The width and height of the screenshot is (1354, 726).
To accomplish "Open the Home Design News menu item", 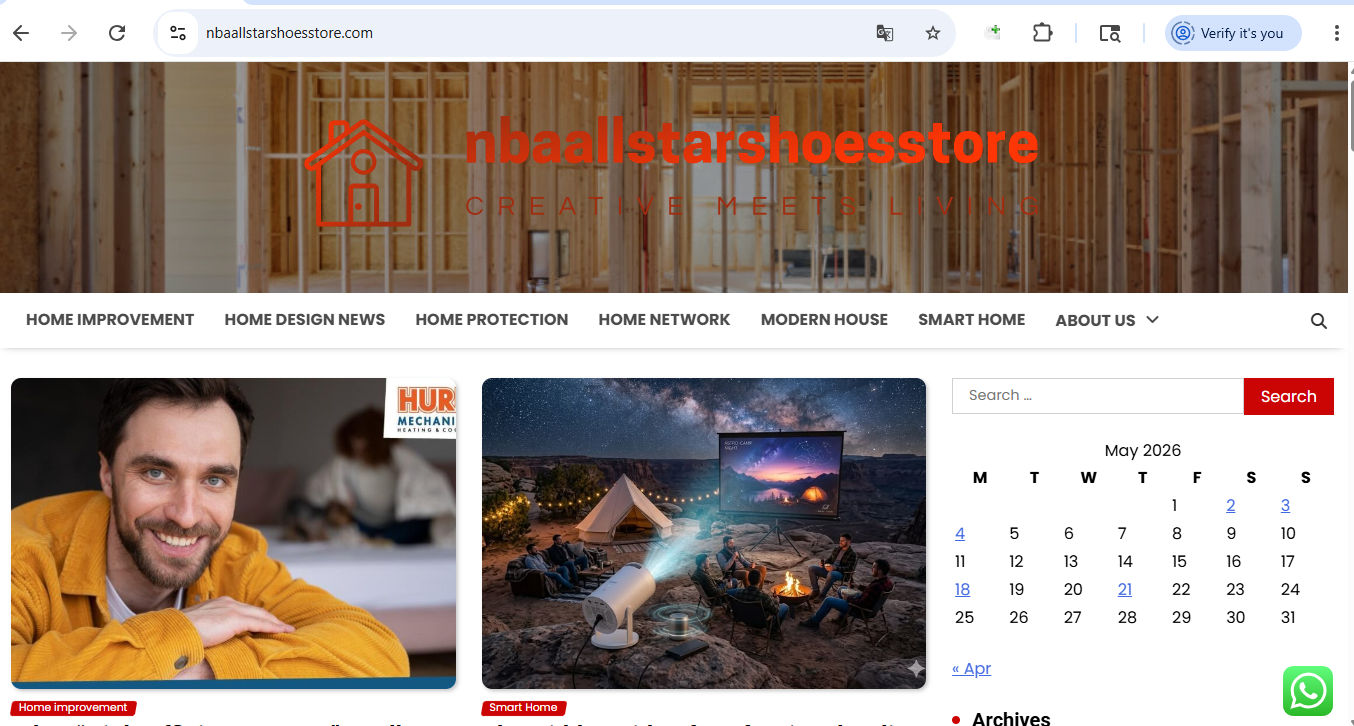I will [x=305, y=320].
